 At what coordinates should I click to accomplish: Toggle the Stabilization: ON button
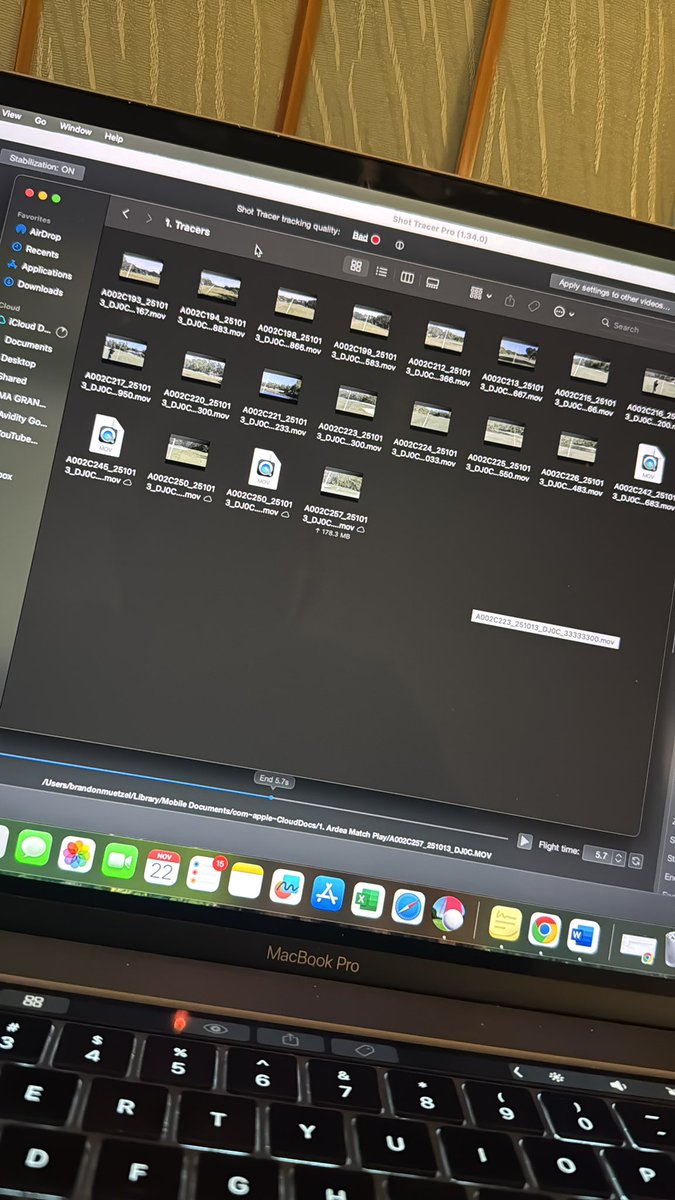pos(41,167)
